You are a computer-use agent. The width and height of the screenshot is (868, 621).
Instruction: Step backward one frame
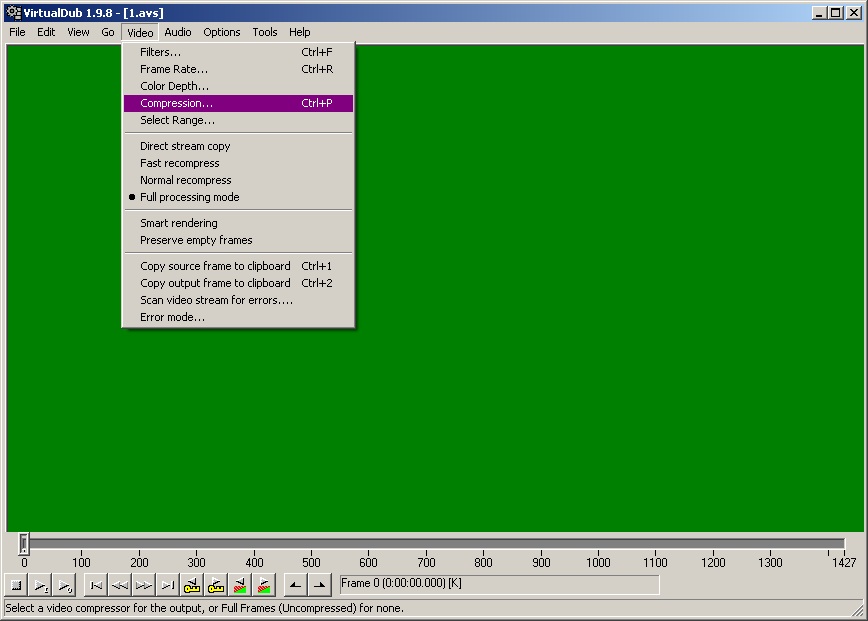click(x=119, y=586)
